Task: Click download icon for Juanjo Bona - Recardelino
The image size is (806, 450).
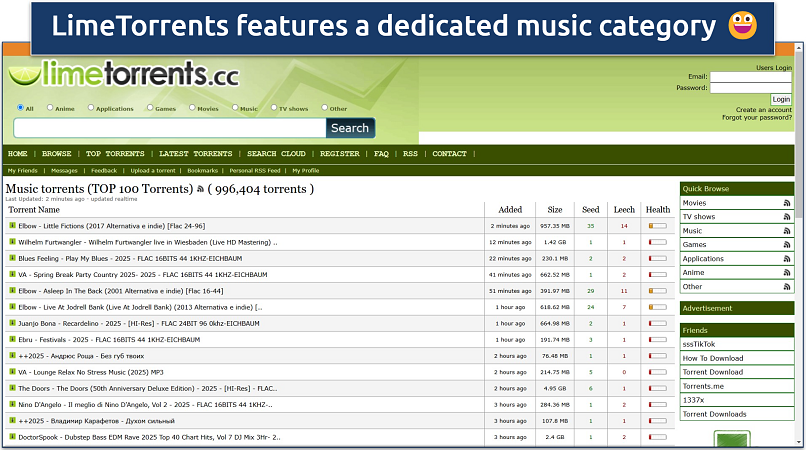Action: tap(12, 323)
